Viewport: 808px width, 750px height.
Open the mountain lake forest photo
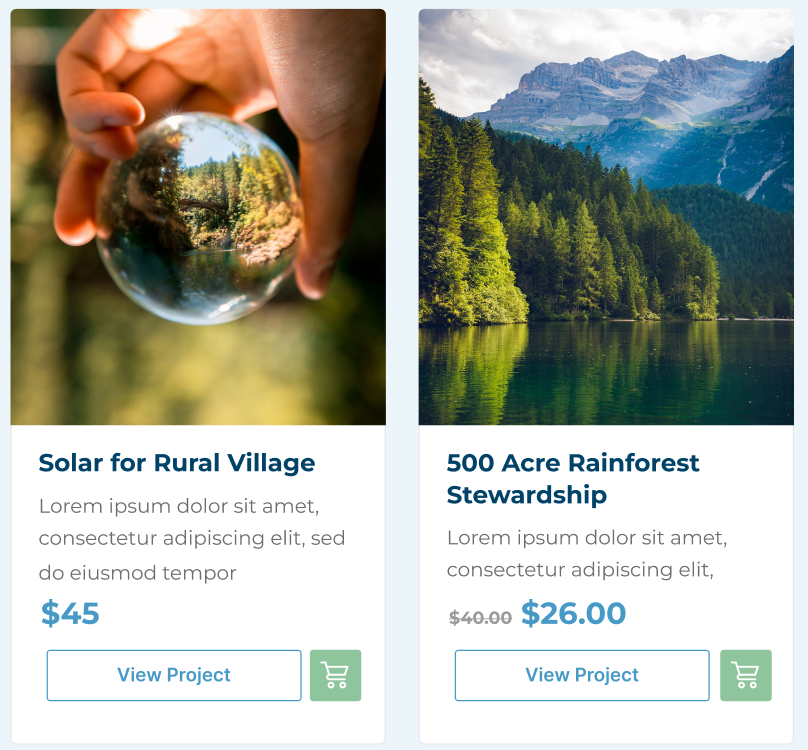point(606,217)
